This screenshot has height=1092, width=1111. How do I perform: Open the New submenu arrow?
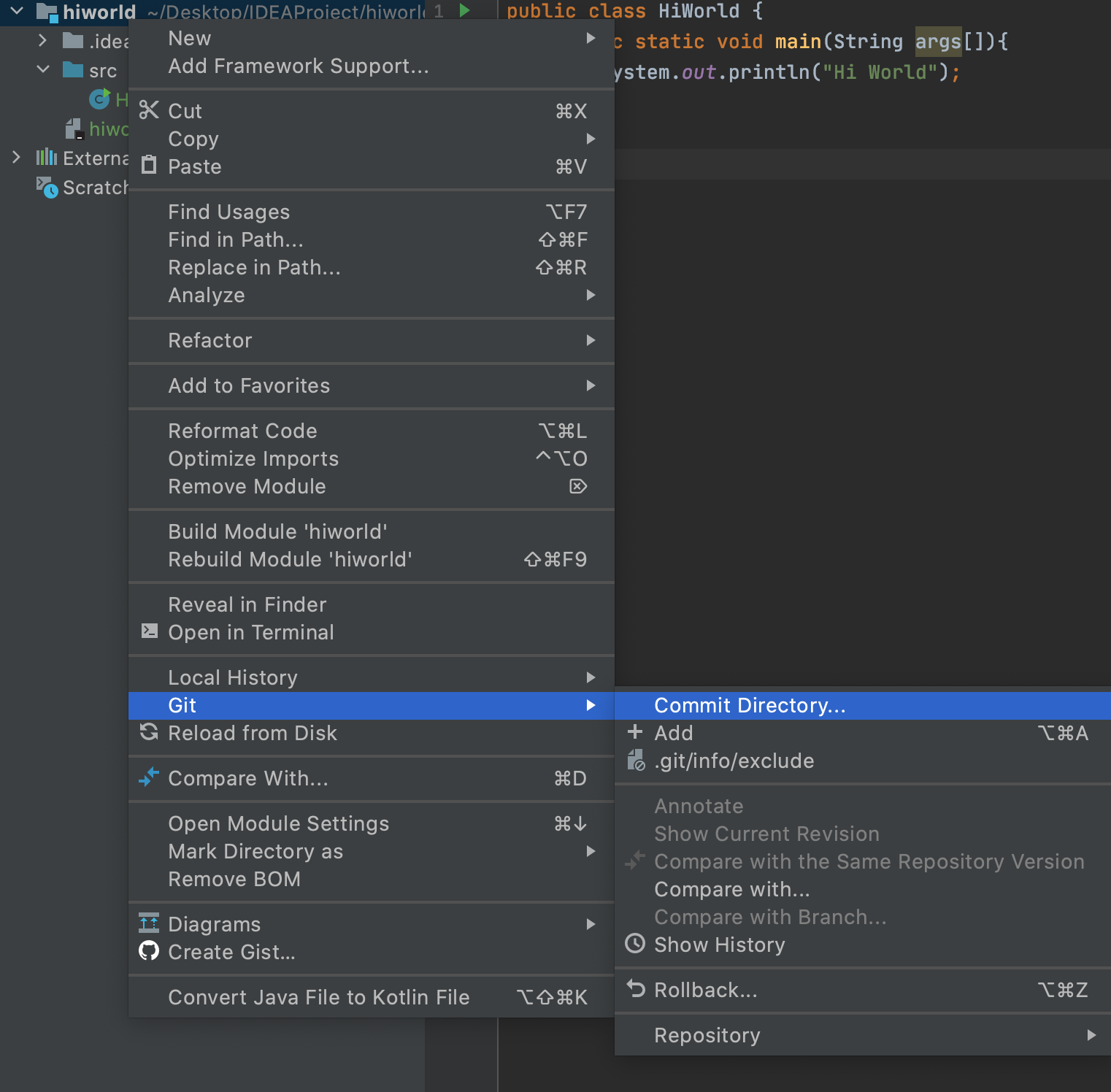pos(591,38)
